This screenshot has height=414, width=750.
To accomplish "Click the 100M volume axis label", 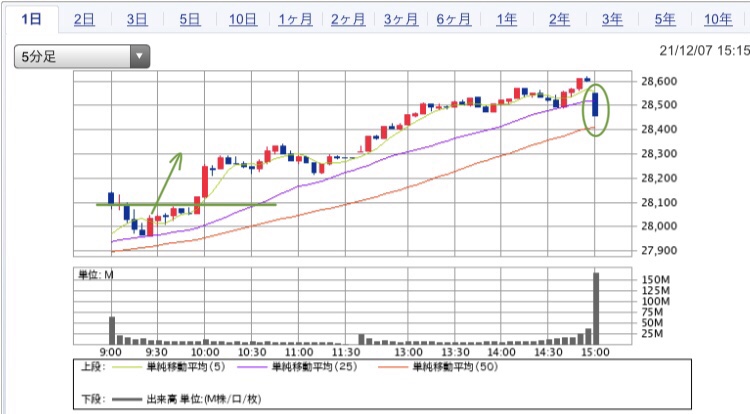I will point(656,301).
